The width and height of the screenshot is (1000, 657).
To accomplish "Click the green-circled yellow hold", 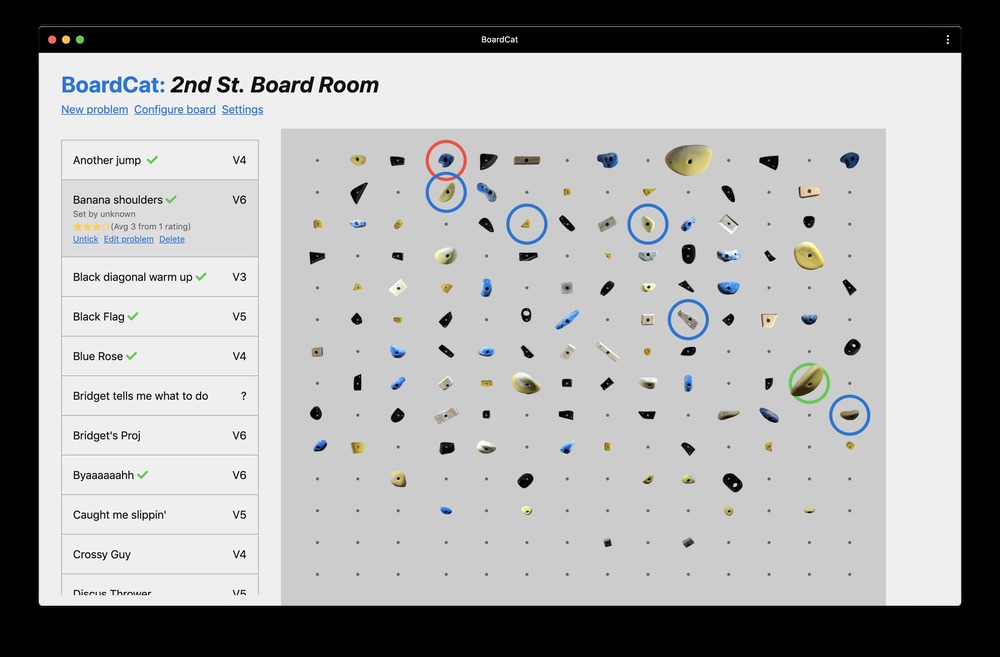I will coord(808,382).
